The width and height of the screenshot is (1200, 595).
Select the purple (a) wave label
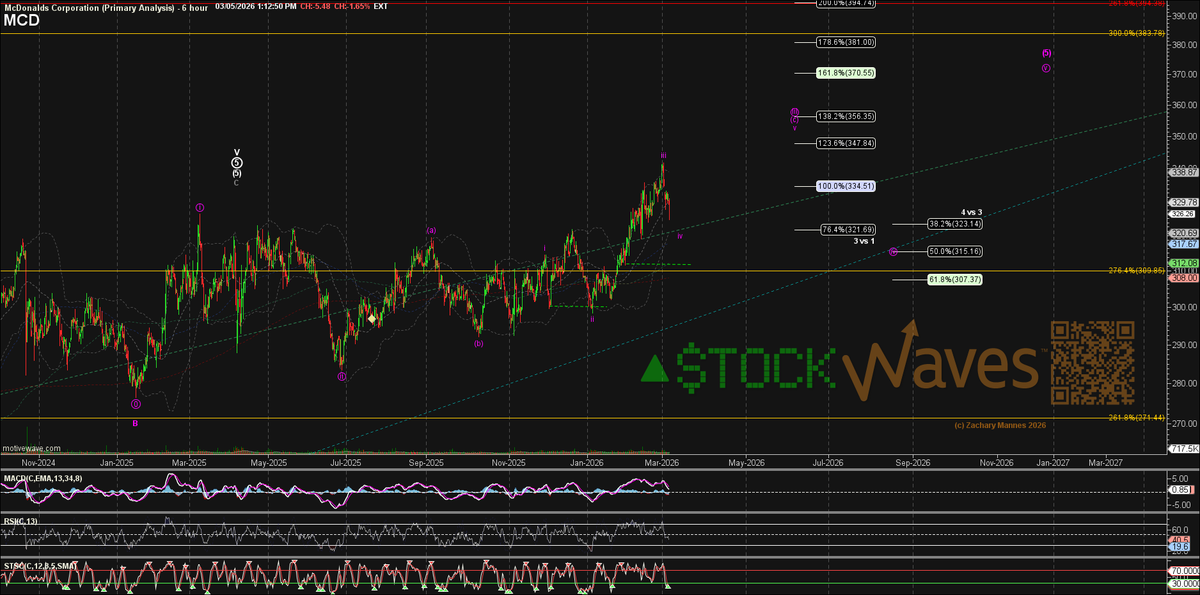tap(431, 230)
